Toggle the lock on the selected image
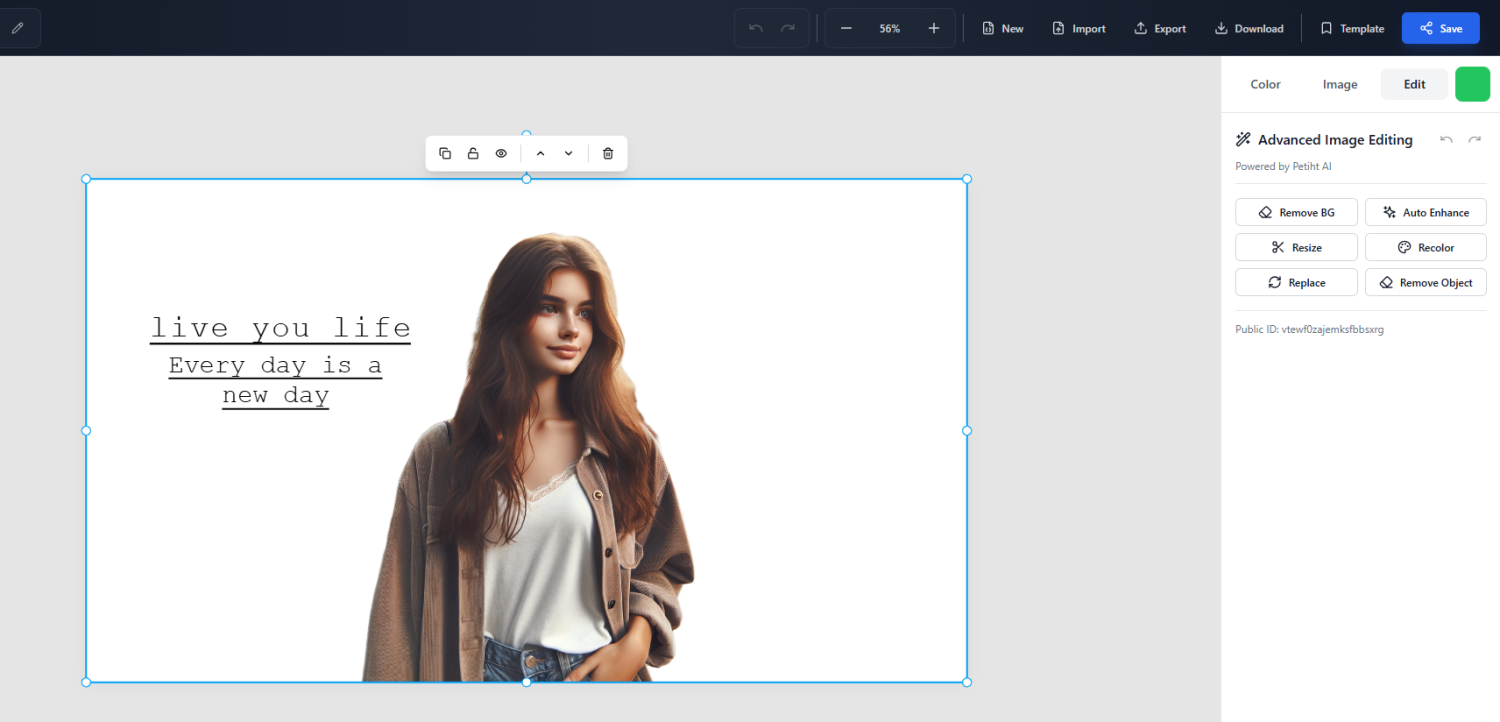Viewport: 1500px width, 722px height. tap(473, 153)
